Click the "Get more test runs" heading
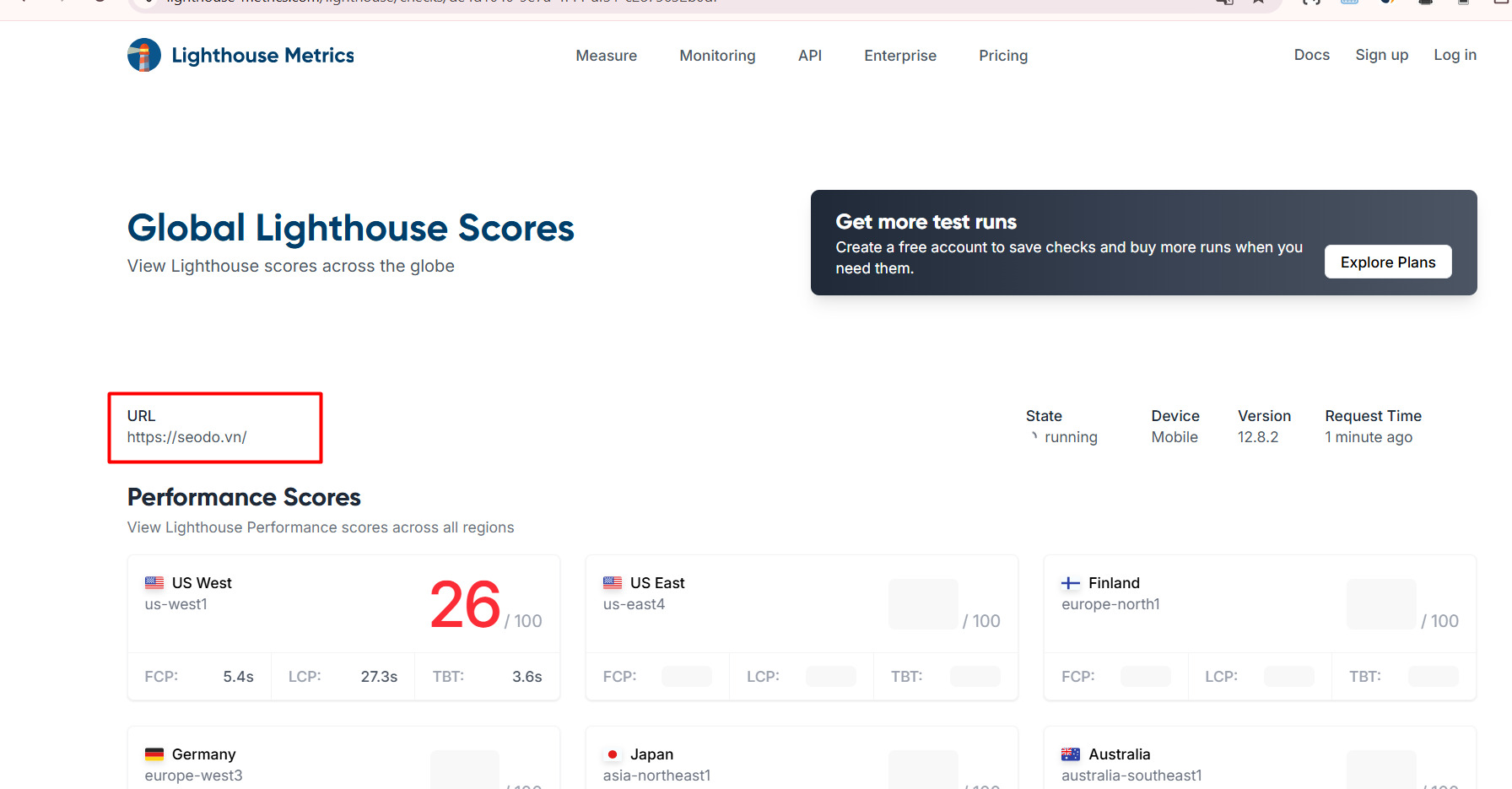The width and height of the screenshot is (1512, 789). [926, 222]
